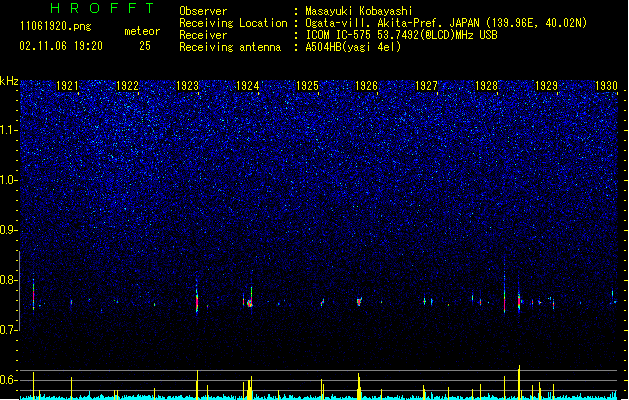Click the Ogata-vill. Akita-Pref. JAPAN location text
The width and height of the screenshot is (629, 400).
coord(446,23)
